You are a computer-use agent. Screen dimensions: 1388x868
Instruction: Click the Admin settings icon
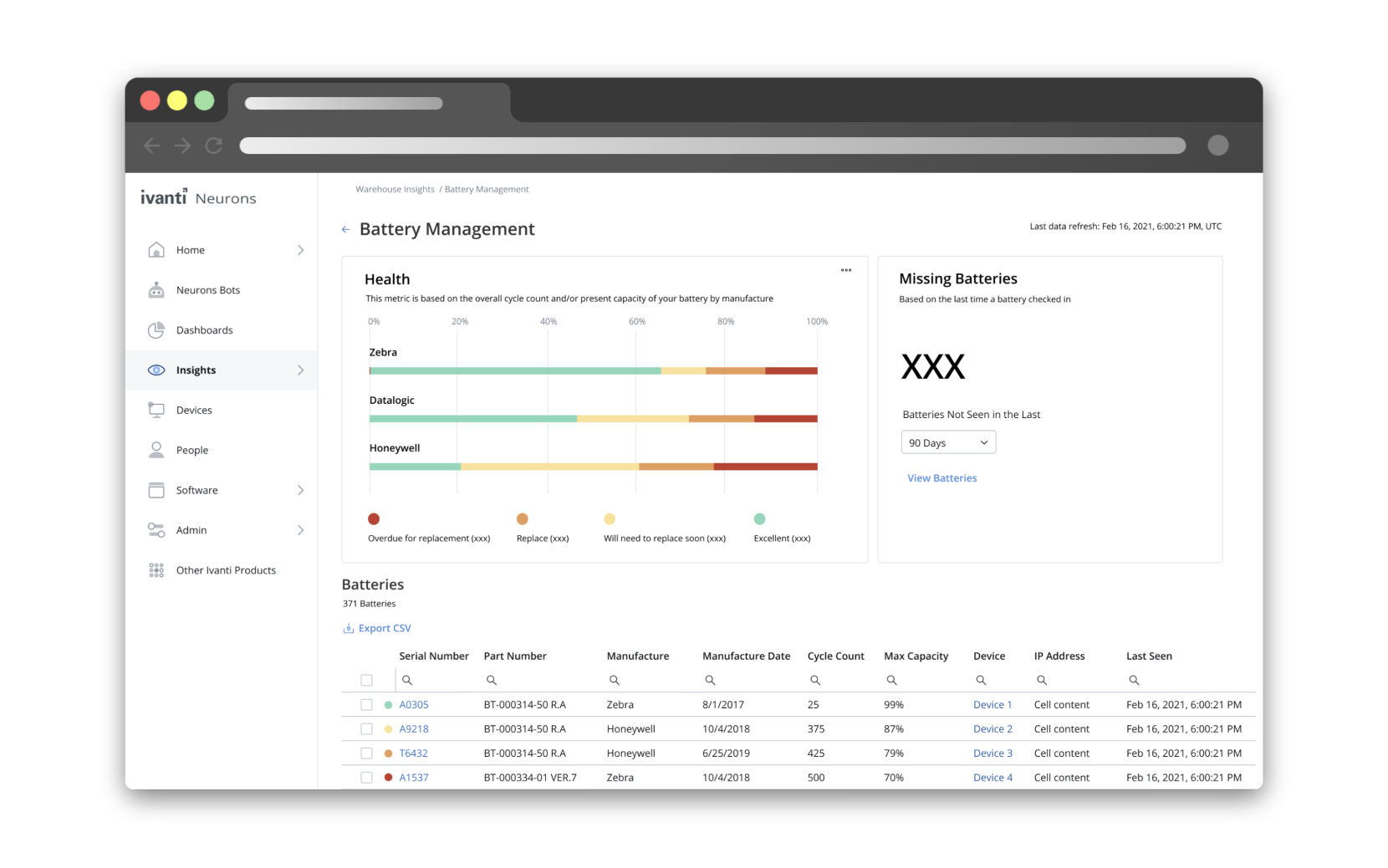point(156,530)
